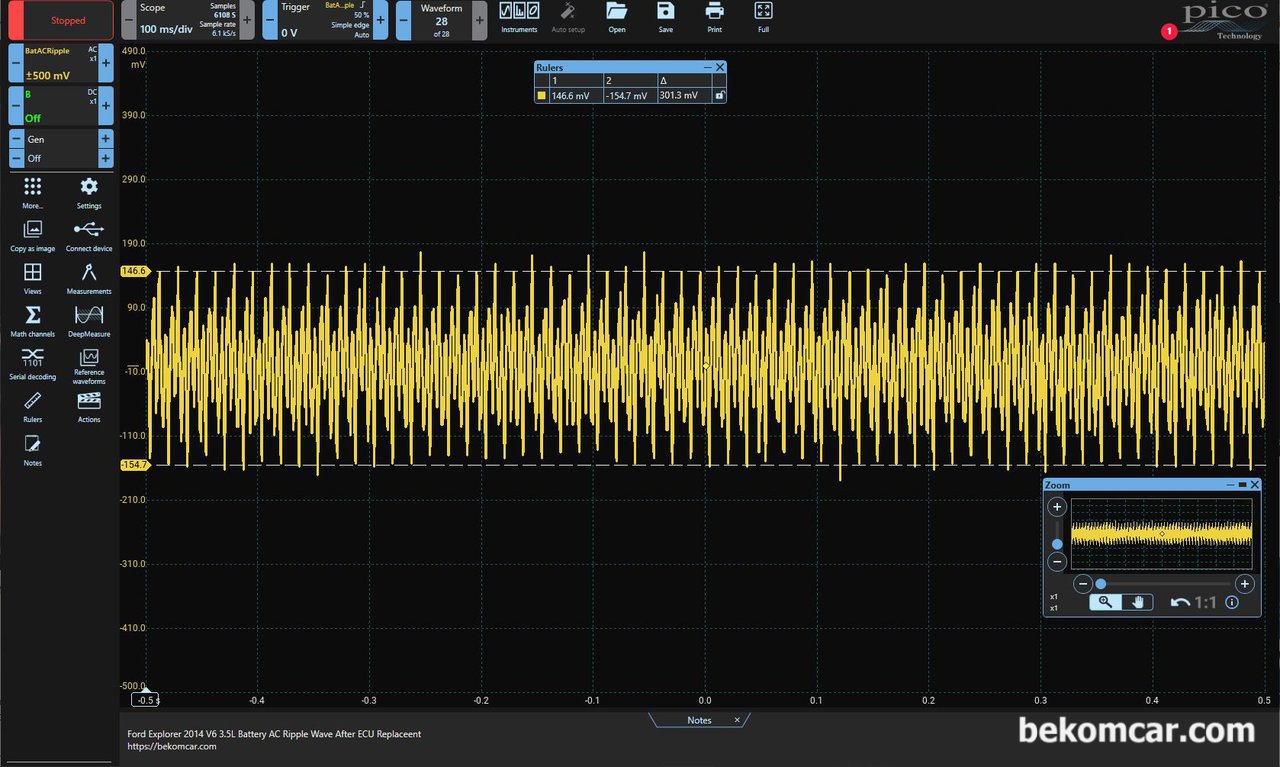Open the Rulers tool in sidebar
The image size is (1280, 767).
click(x=33, y=406)
